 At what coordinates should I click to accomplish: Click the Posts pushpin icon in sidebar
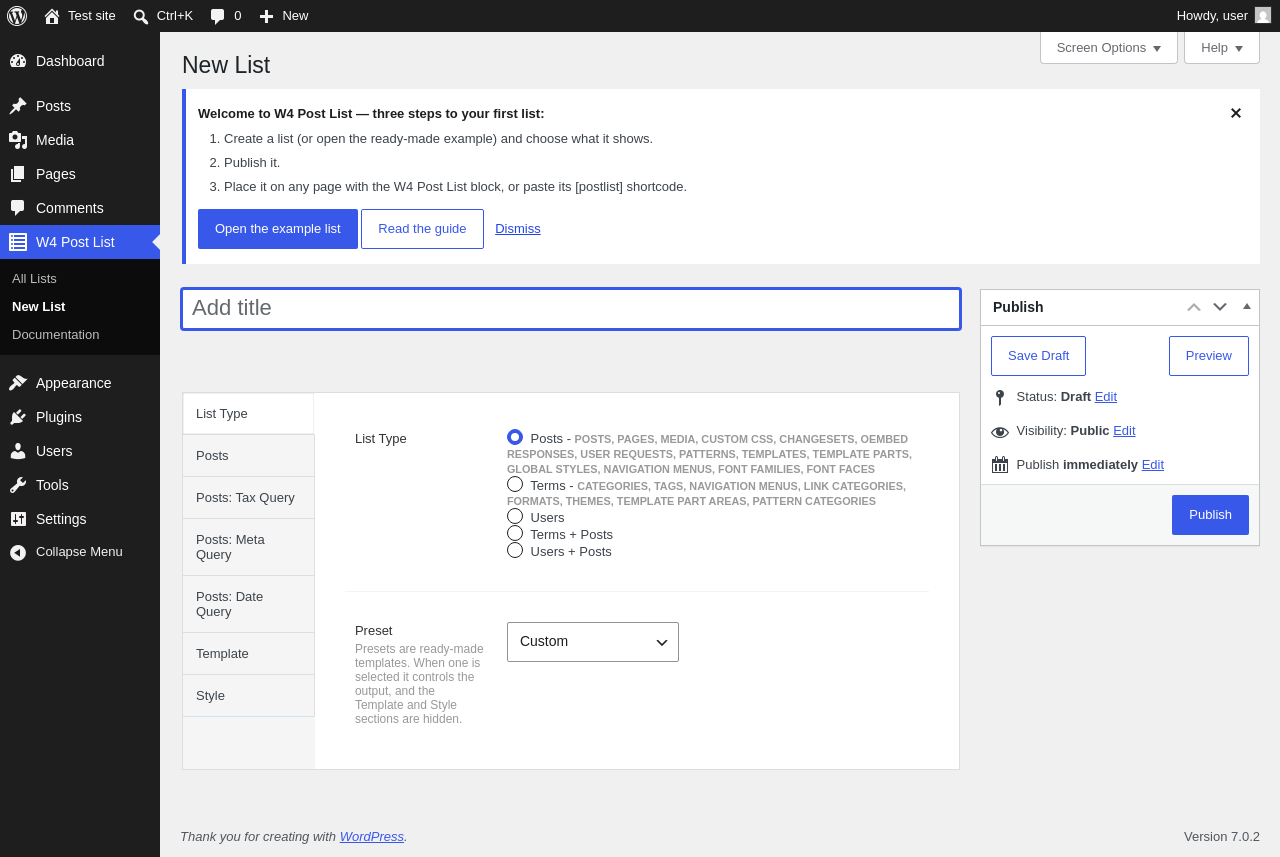pos(18,106)
